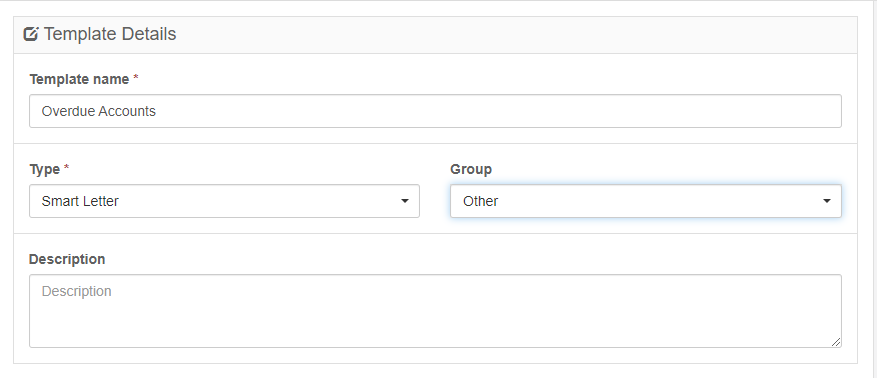Viewport: 877px width, 378px height.
Task: Click the Group dropdown caret arrow
Action: click(x=827, y=201)
